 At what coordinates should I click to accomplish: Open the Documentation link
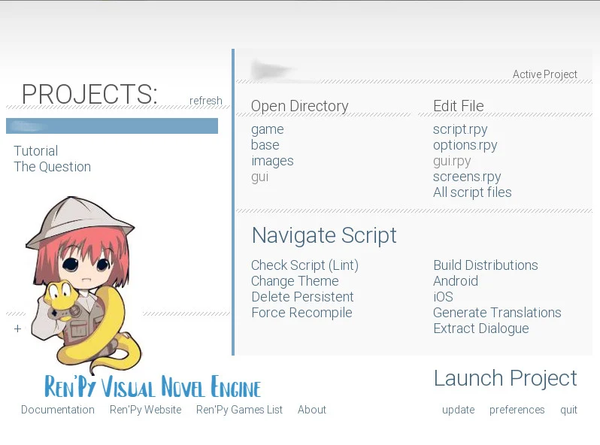pos(58,410)
